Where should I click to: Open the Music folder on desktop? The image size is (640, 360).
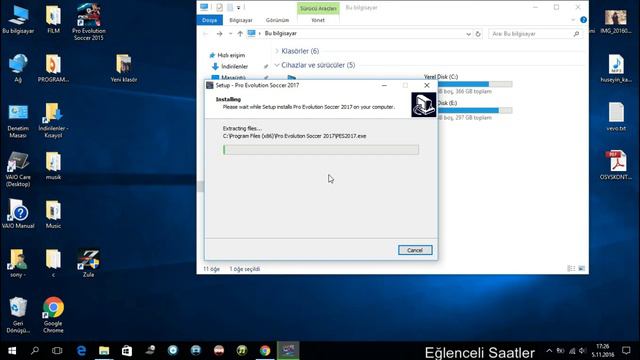click(53, 214)
